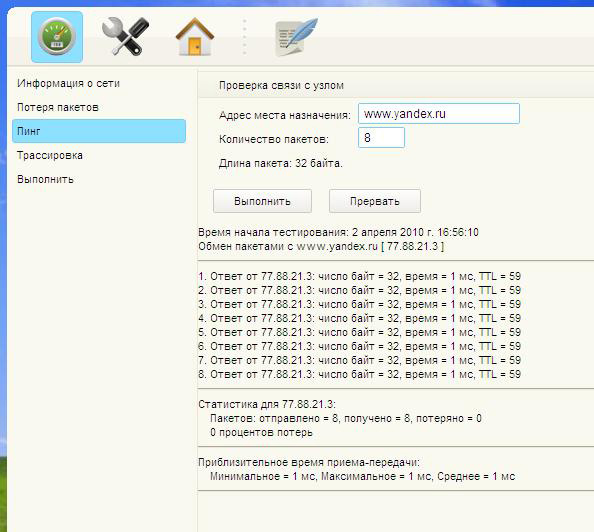
Task: Open the feather and document notes icon
Action: click(296, 37)
